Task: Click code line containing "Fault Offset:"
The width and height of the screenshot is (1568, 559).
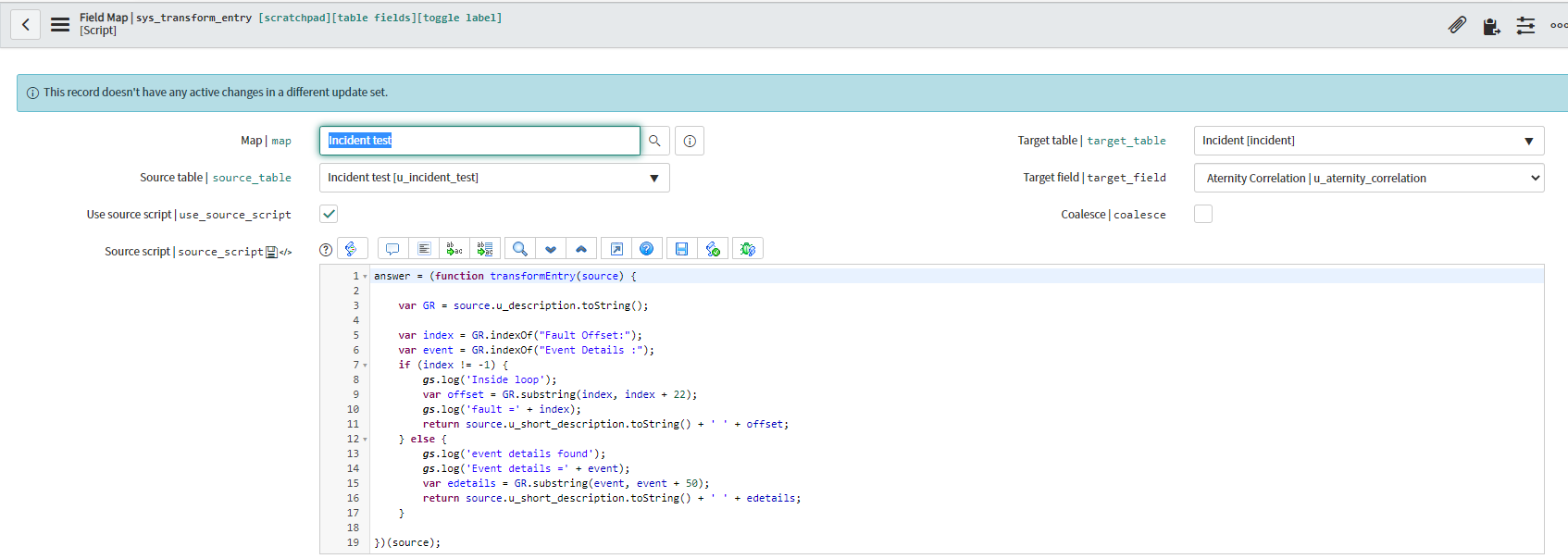Action: [520, 335]
